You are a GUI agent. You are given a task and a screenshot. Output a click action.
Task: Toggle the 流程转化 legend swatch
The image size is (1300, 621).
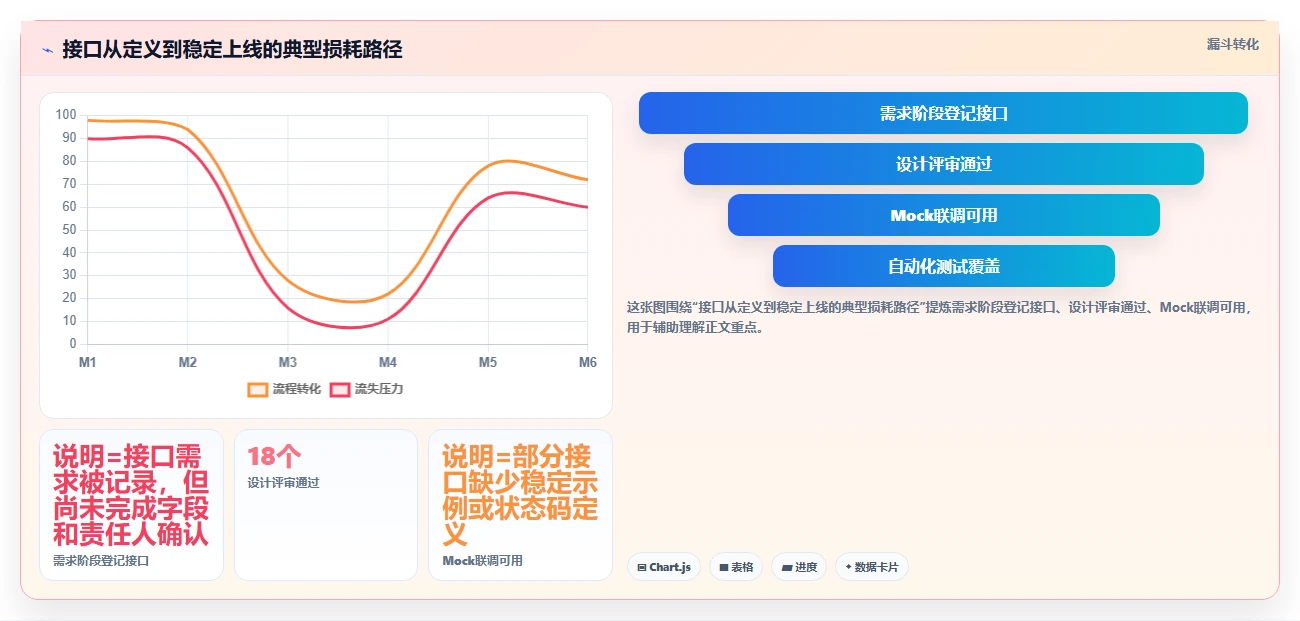tap(258, 389)
